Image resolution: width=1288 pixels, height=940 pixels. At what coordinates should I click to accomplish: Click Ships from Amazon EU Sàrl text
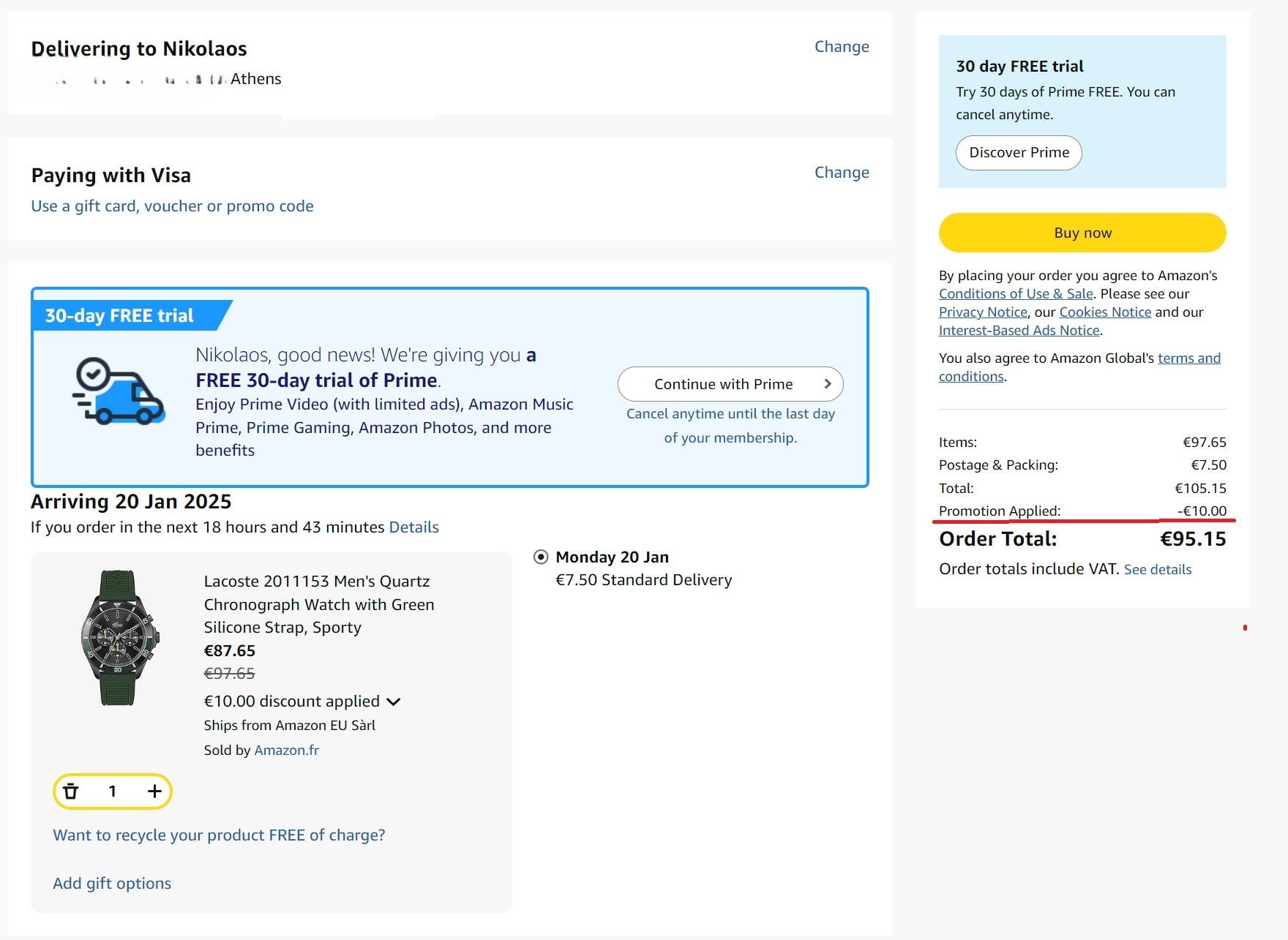(x=289, y=726)
